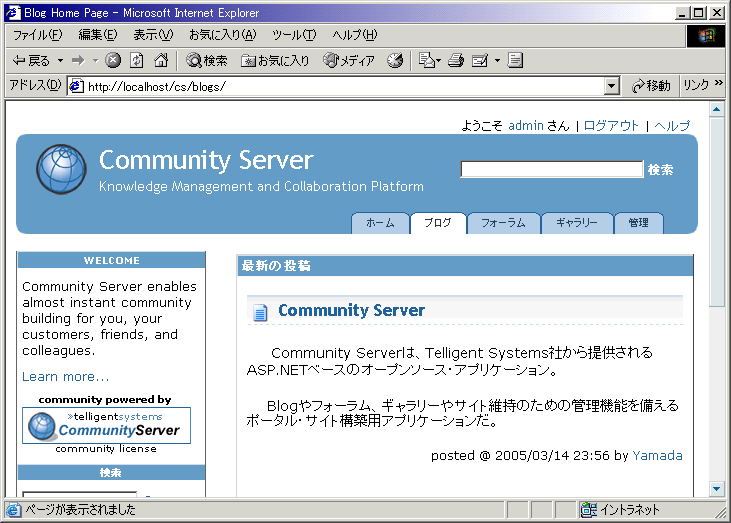Open the 表示(V) menu
This screenshot has height=523, width=731.
click(x=153, y=35)
